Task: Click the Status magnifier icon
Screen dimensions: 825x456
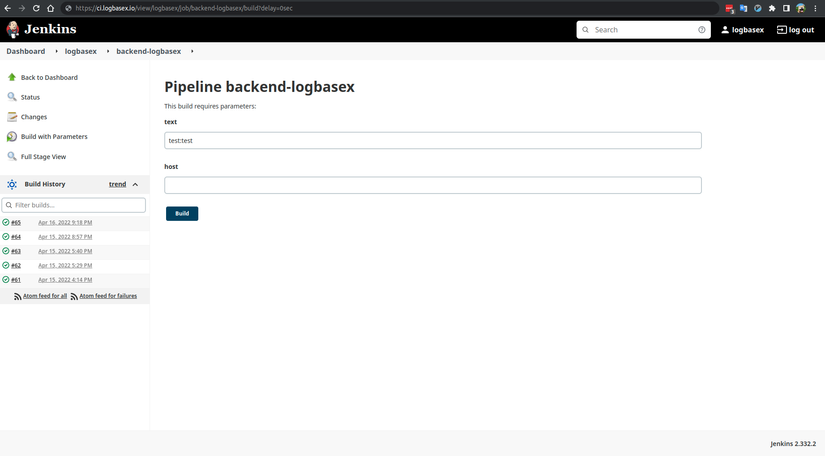Action: click(12, 97)
